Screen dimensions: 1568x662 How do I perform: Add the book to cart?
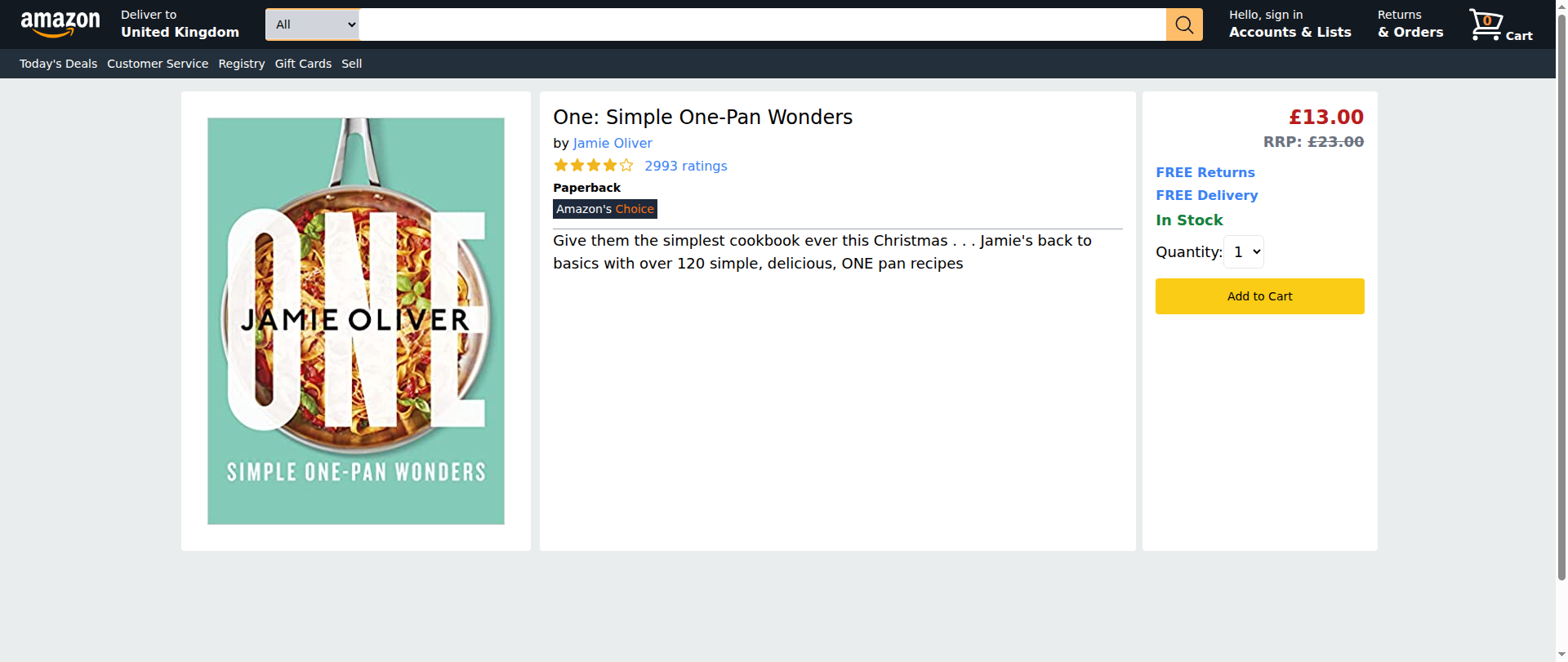point(1259,296)
